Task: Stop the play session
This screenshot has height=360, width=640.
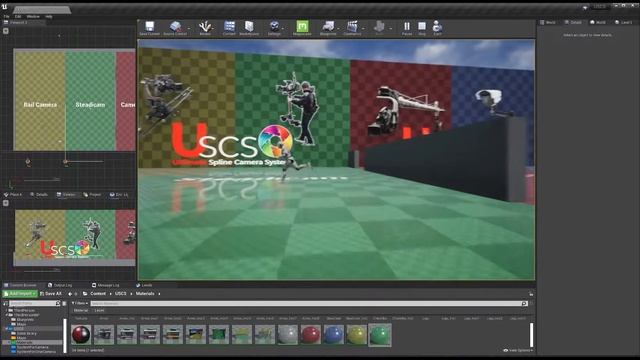Action: [x=422, y=27]
